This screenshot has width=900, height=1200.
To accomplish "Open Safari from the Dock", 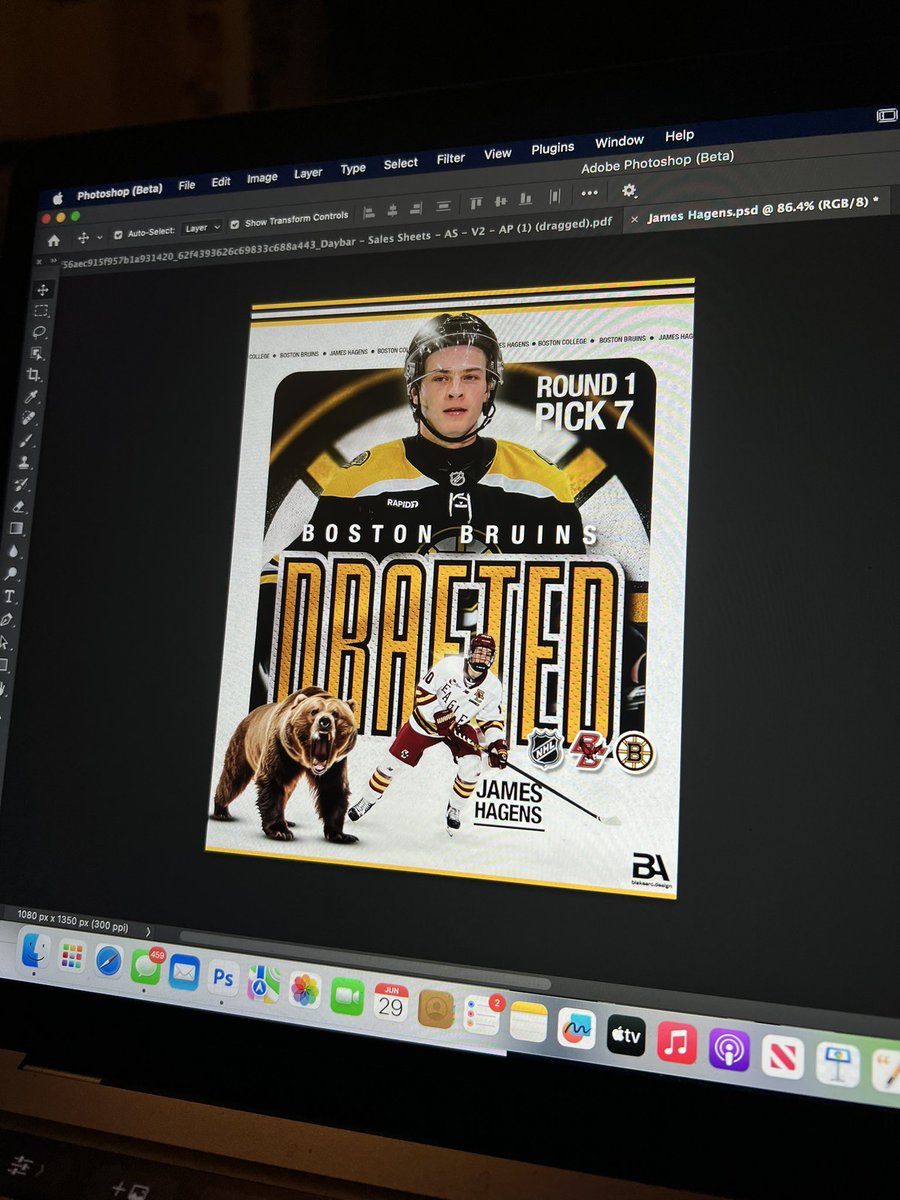I will tap(109, 960).
